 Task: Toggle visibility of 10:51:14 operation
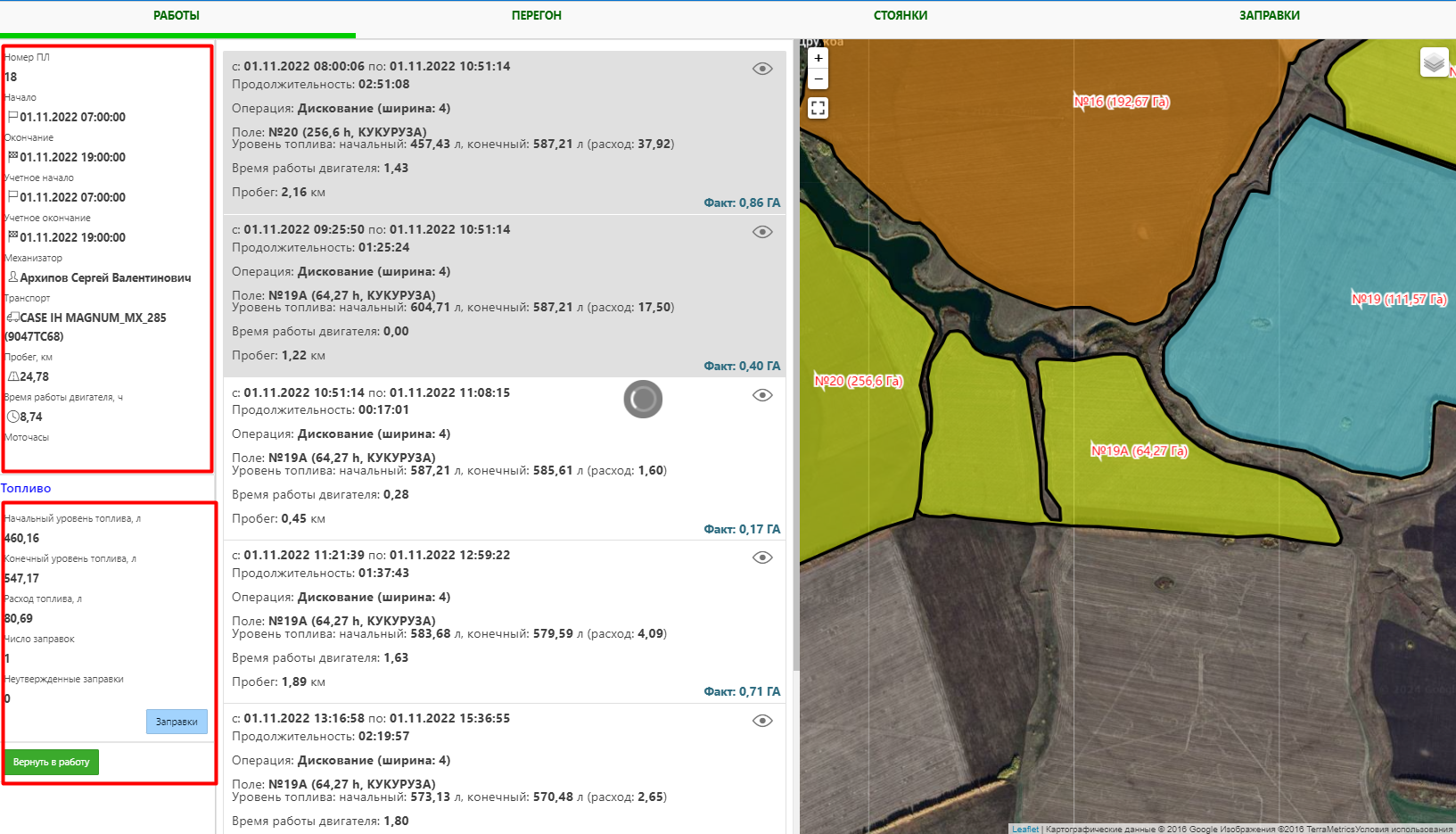761,395
